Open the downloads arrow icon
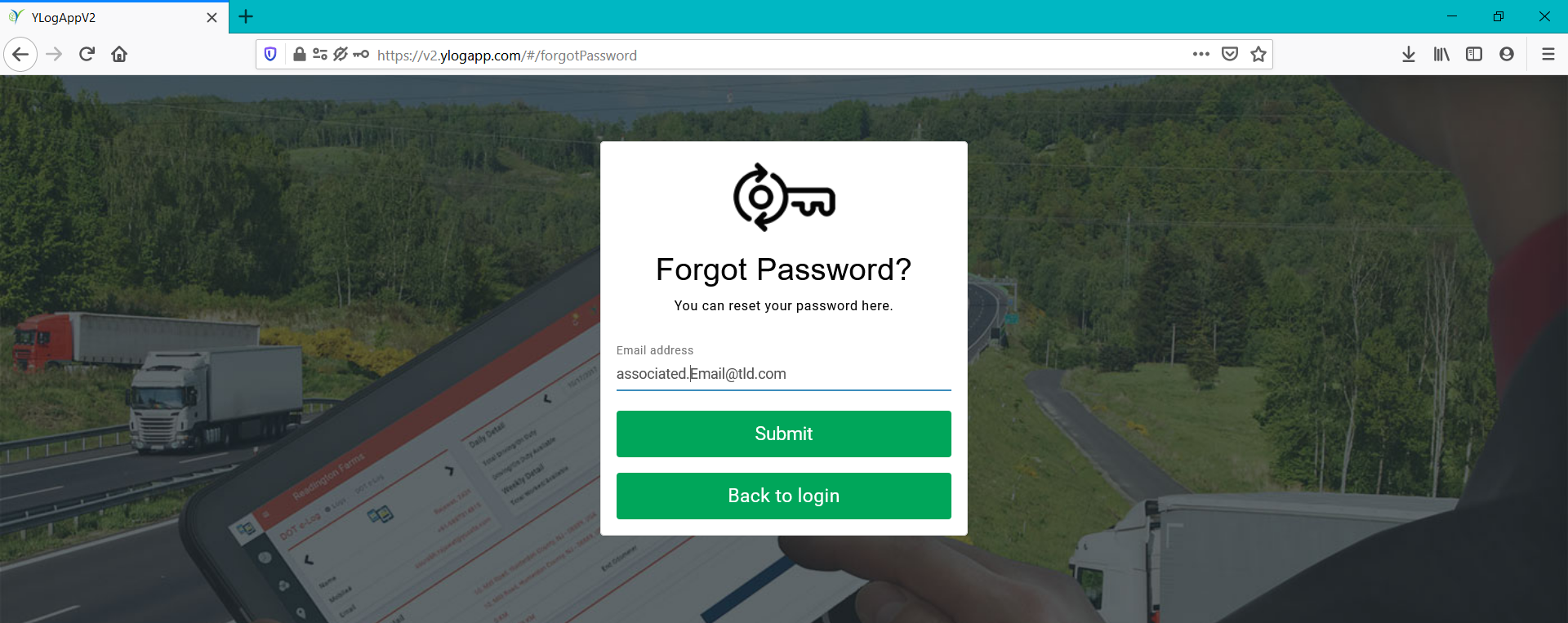The height and width of the screenshot is (623, 1568). tap(1409, 55)
